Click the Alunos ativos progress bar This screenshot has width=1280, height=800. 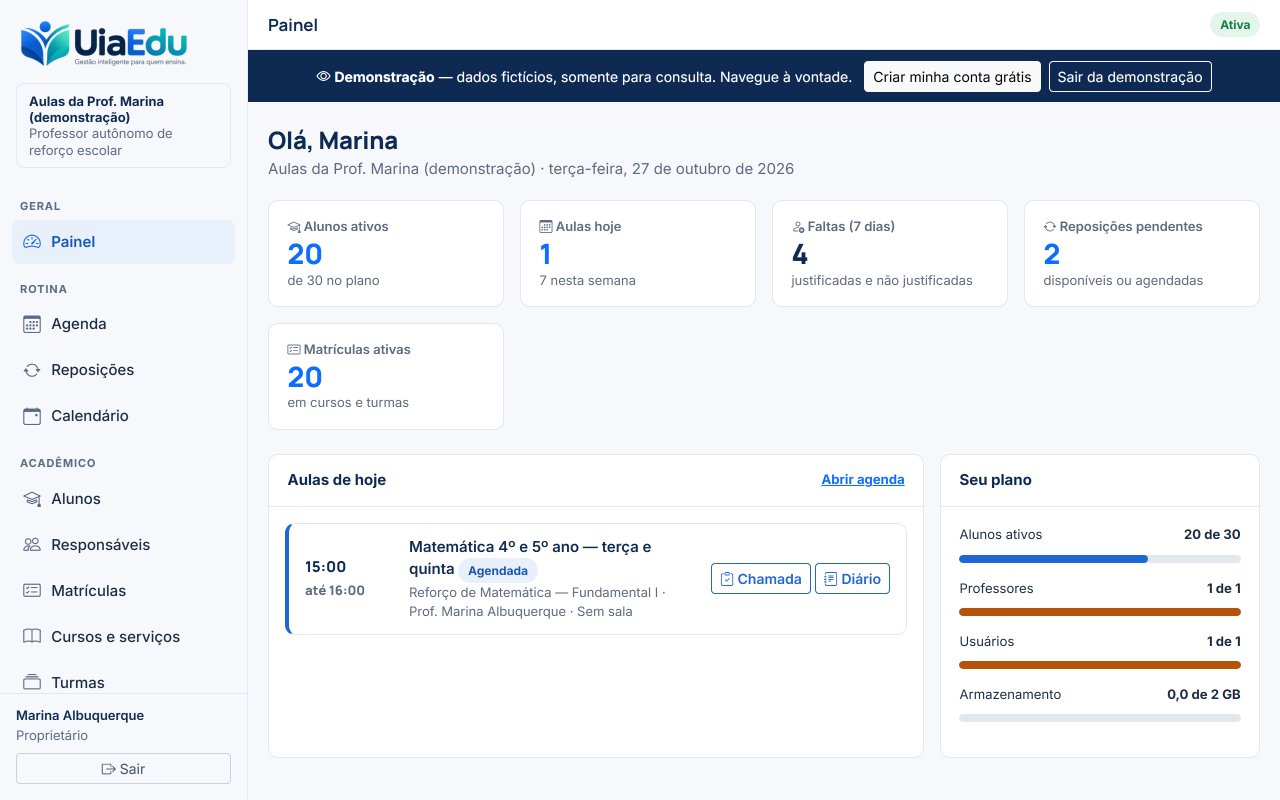pos(1100,559)
